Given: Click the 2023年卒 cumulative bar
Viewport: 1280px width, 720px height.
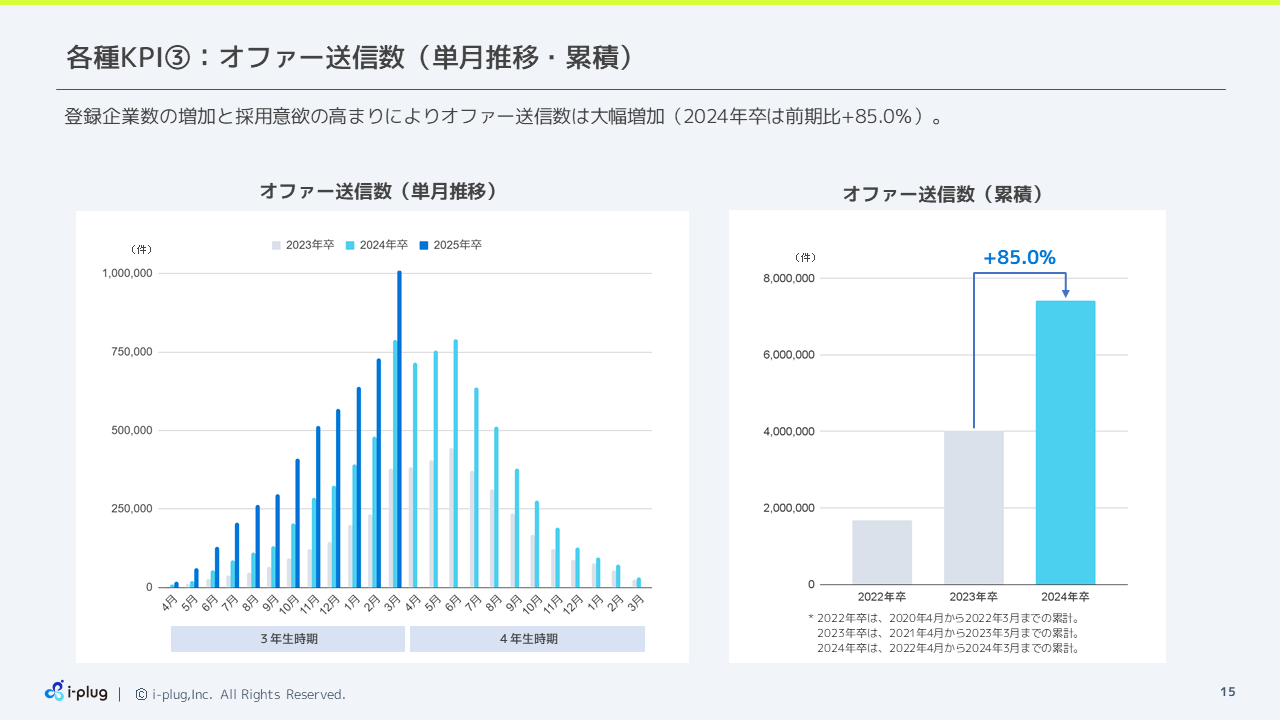Looking at the screenshot, I should (973, 507).
